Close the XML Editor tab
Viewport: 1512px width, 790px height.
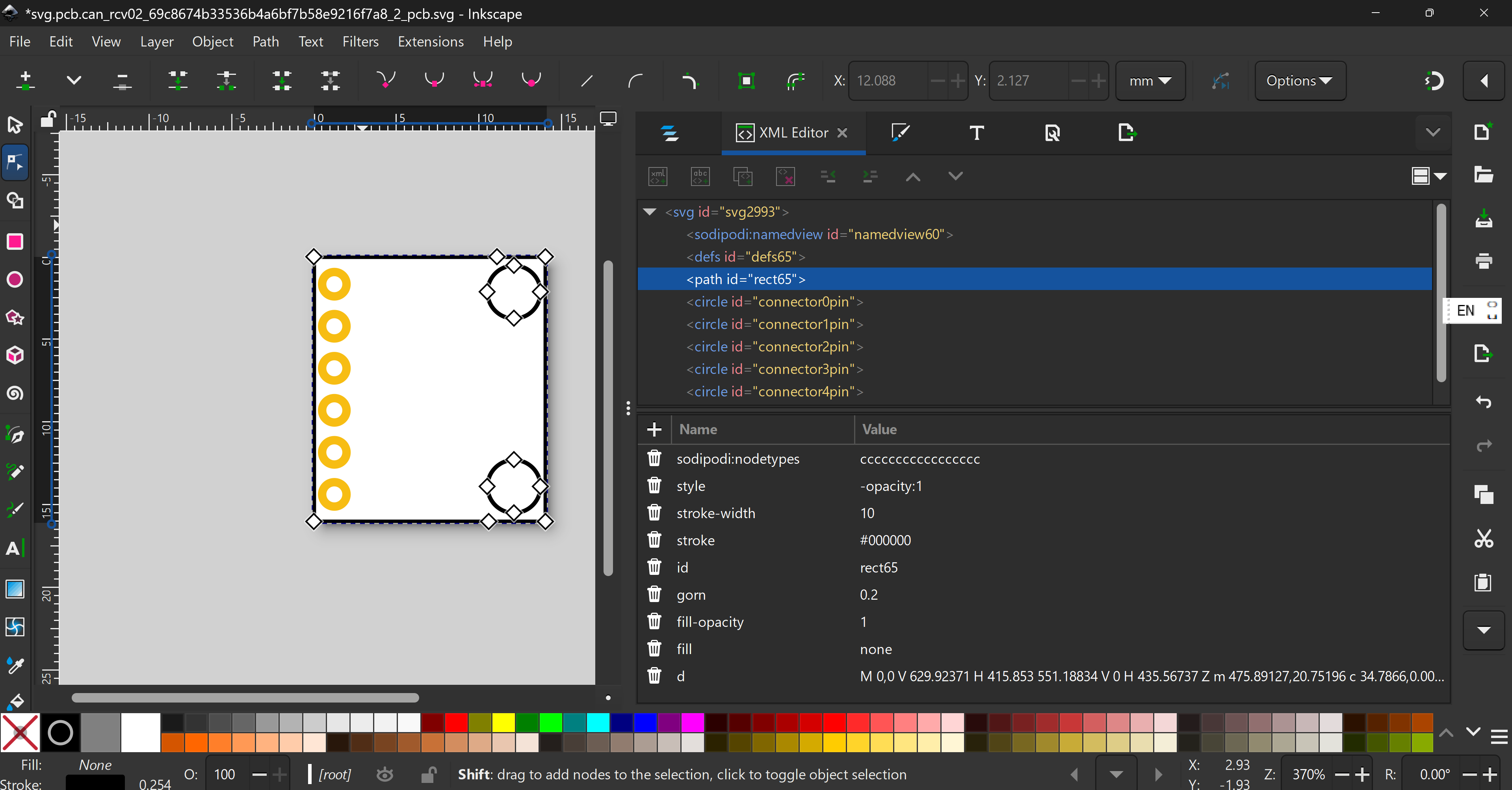click(x=842, y=133)
